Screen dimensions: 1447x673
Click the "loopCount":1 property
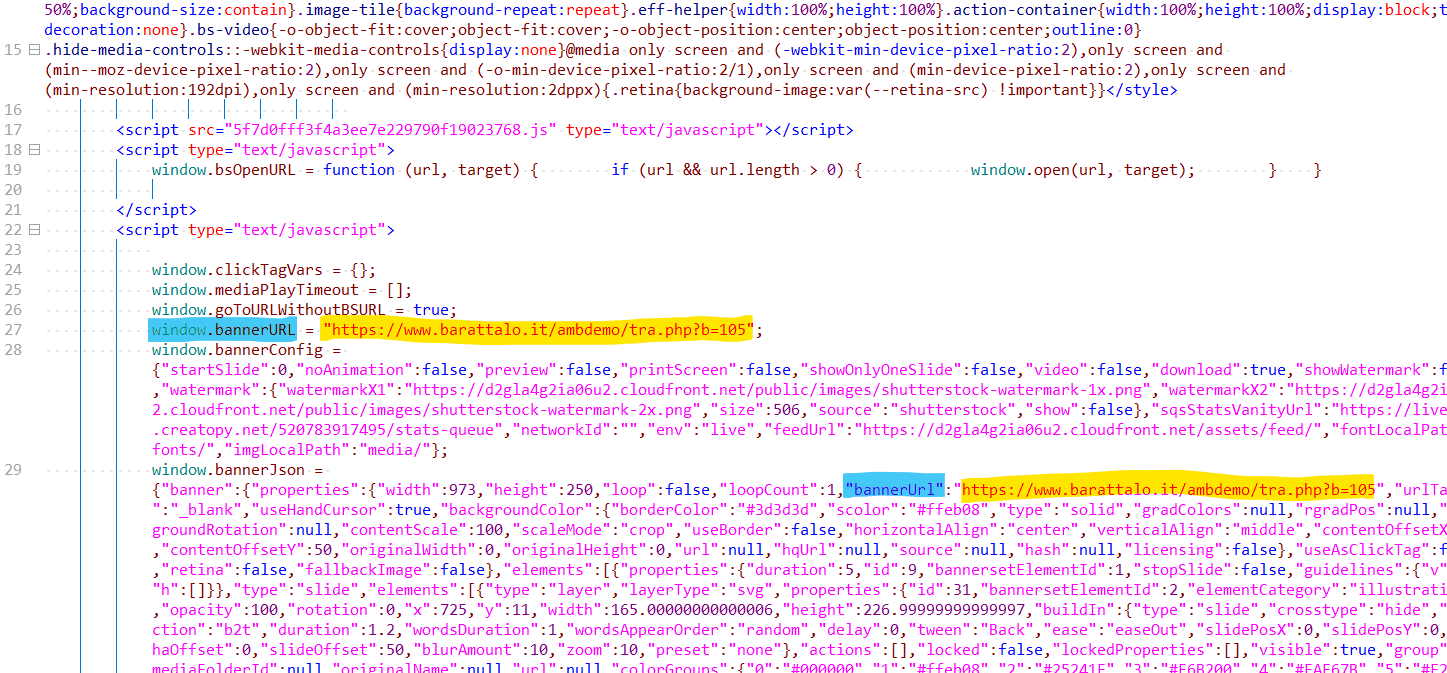[x=778, y=490]
